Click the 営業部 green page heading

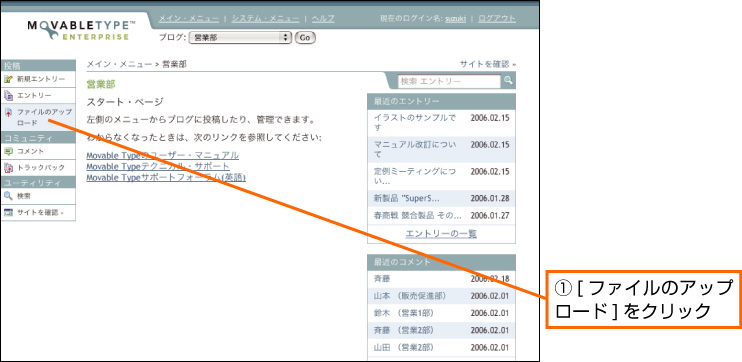click(x=101, y=85)
